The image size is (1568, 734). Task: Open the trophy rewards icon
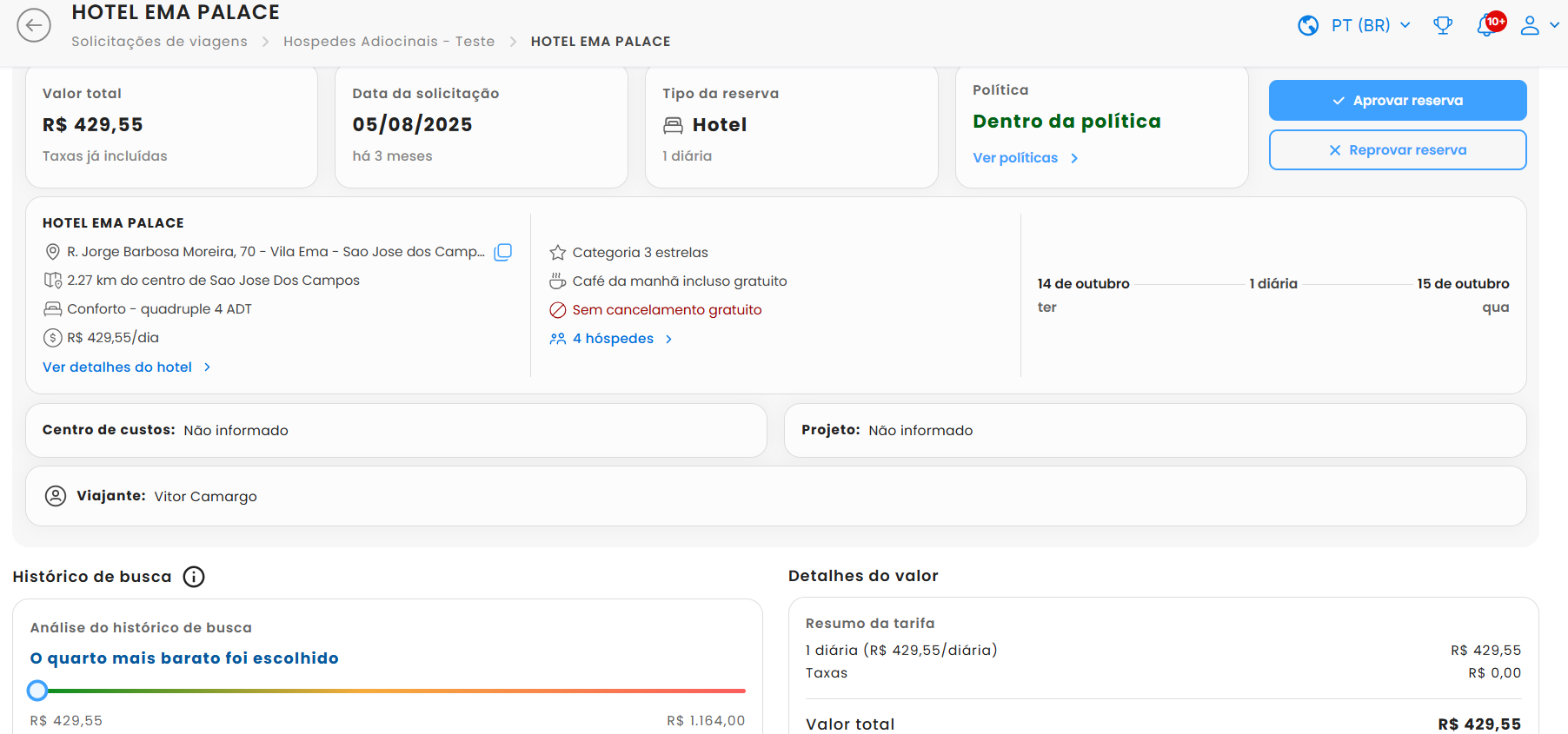click(x=1443, y=26)
